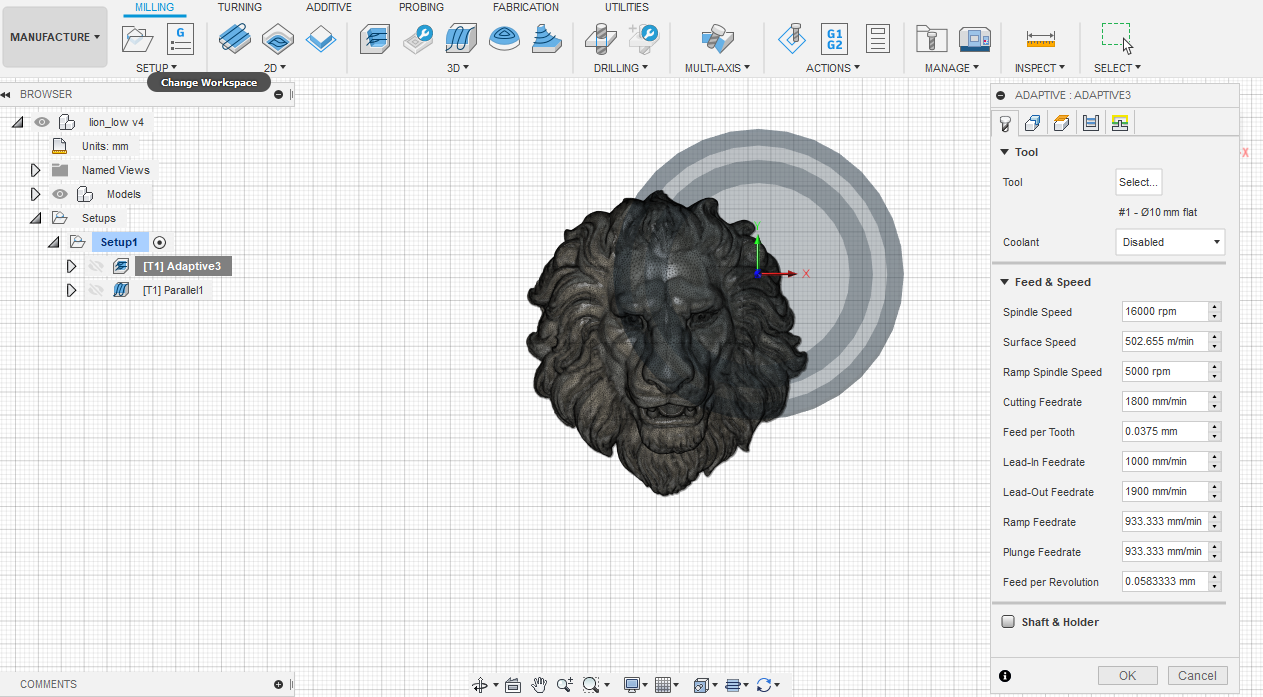Open the Linking tab icon in Adaptive panel
Viewport: 1263px width, 697px height.
(x=1119, y=123)
